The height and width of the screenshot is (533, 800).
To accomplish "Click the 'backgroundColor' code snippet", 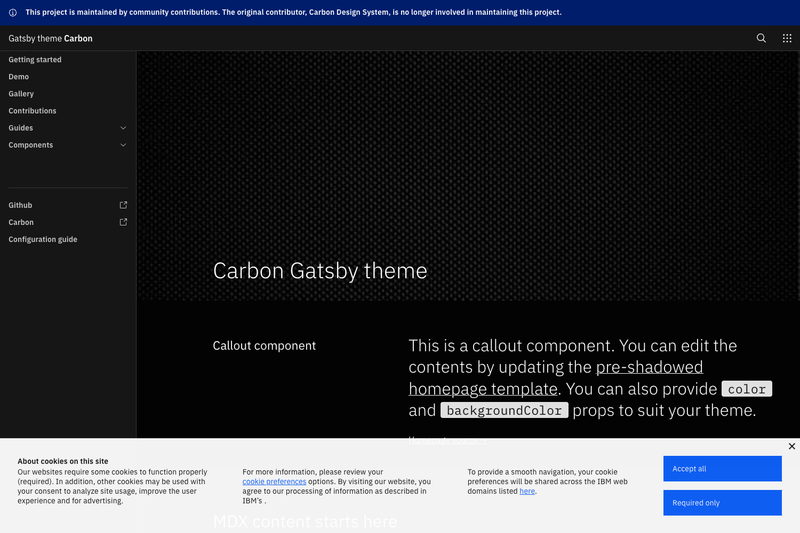I will pos(504,411).
